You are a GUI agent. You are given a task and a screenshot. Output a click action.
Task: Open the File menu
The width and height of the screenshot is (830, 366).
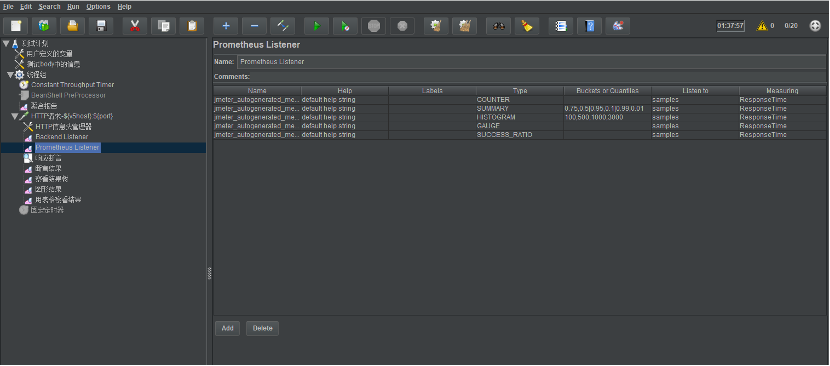[8, 7]
